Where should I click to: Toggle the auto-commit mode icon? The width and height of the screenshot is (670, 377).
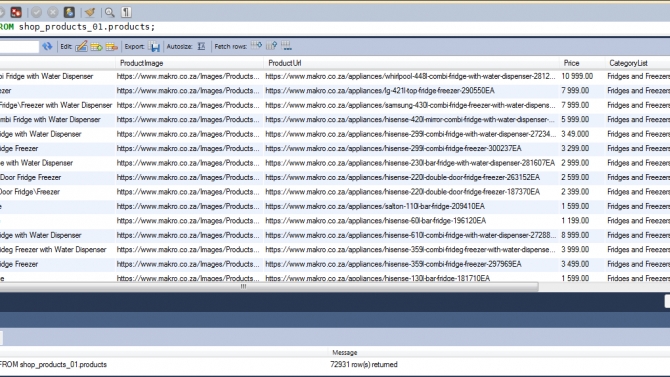[x=69, y=12]
